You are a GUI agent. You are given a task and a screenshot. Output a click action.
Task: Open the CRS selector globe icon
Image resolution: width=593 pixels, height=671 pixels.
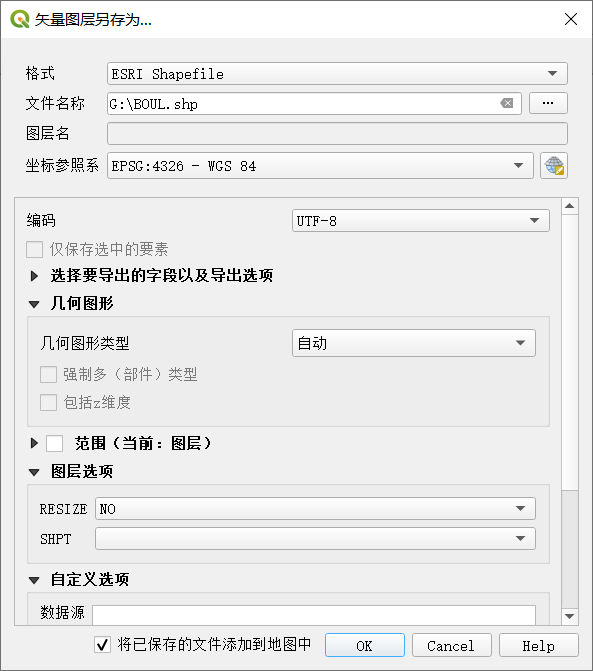pos(554,166)
